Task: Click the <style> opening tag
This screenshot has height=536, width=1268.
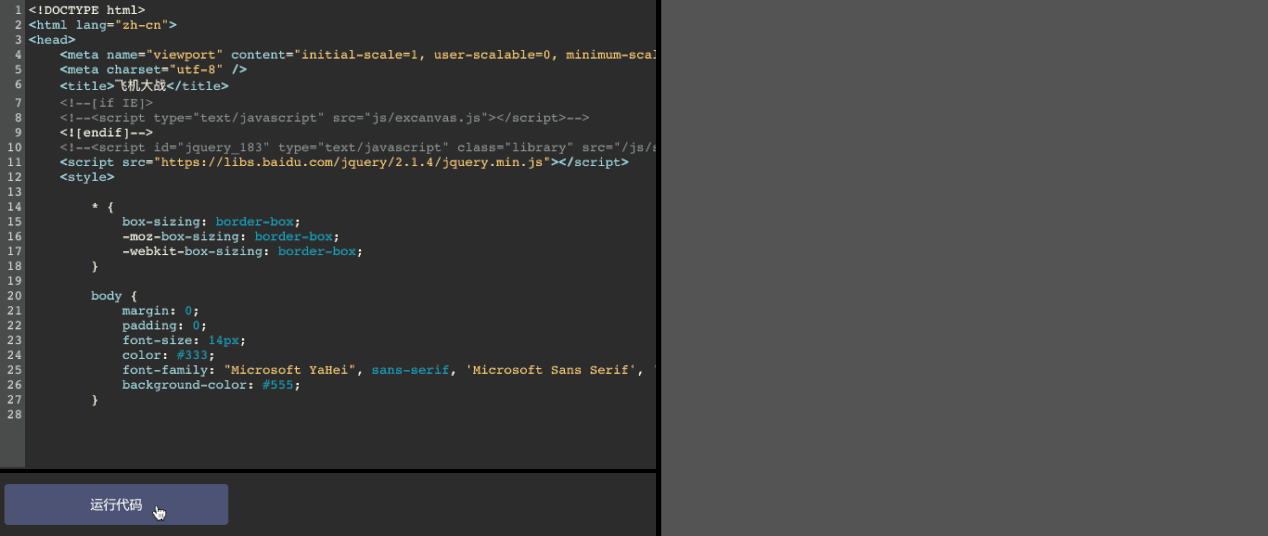Action: point(87,177)
